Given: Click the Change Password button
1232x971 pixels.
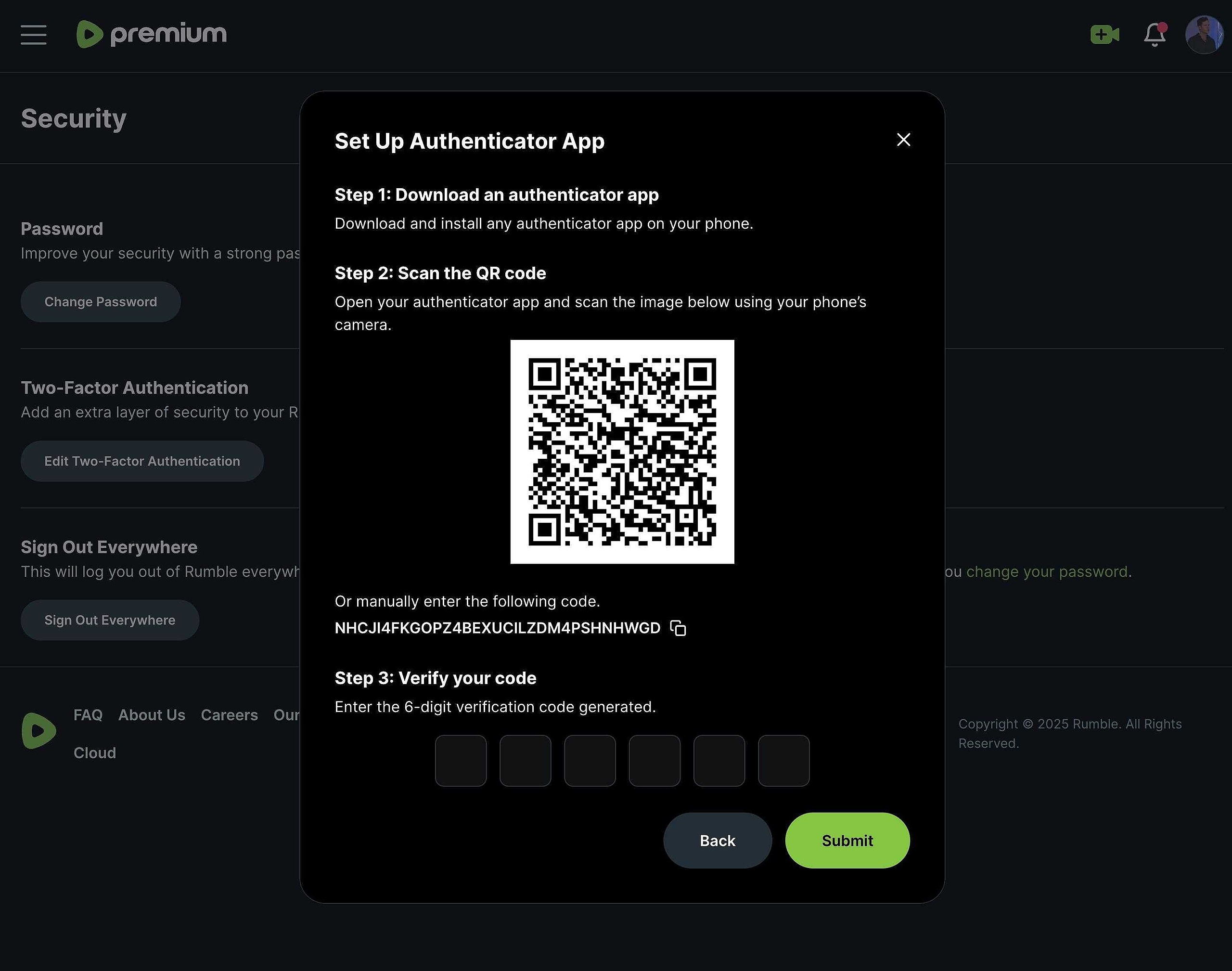Looking at the screenshot, I should click(101, 302).
